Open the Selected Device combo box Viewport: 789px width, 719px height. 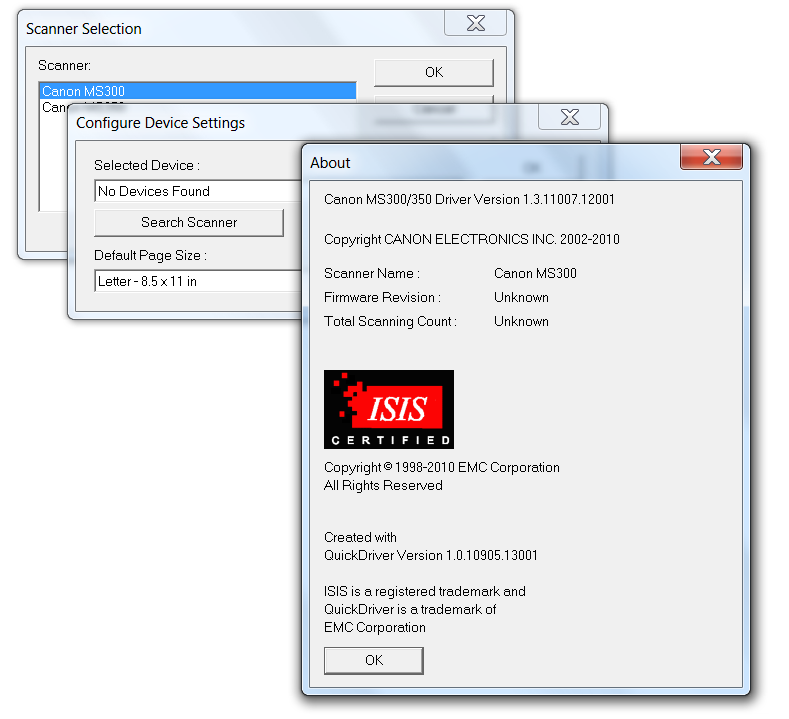[198, 191]
